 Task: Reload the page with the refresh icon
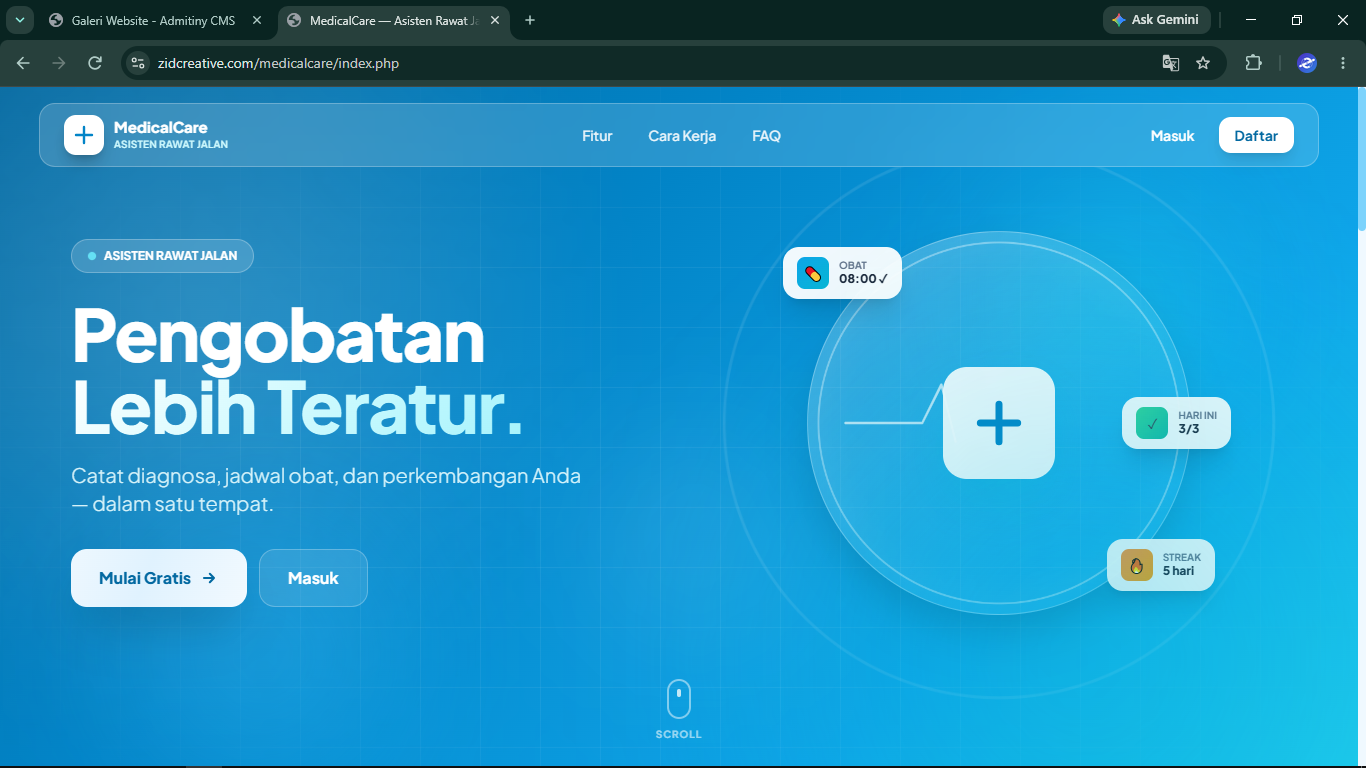(x=95, y=63)
